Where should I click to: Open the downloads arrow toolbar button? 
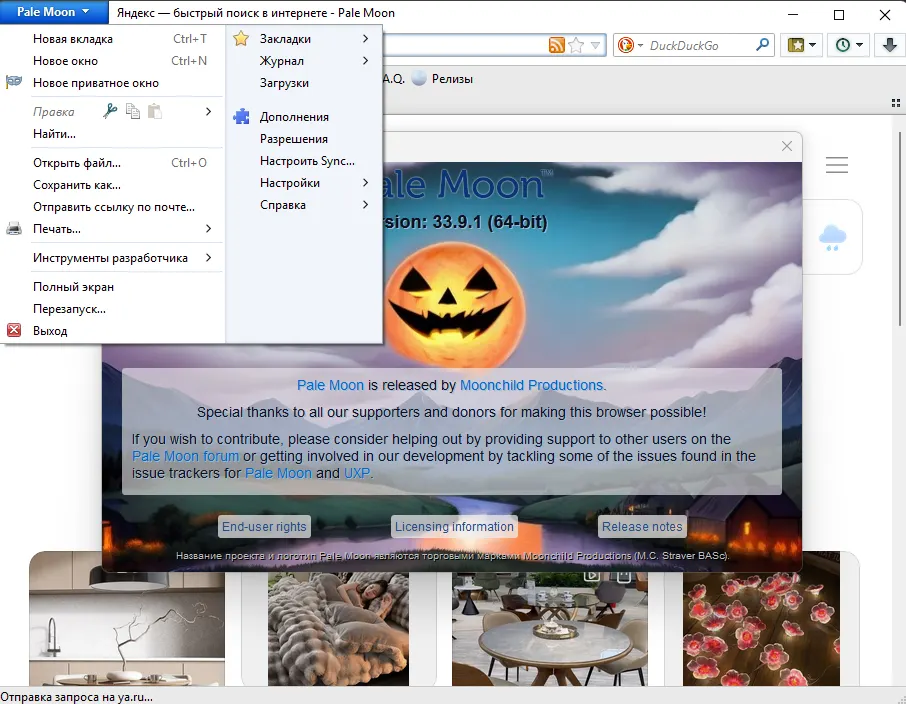point(889,46)
